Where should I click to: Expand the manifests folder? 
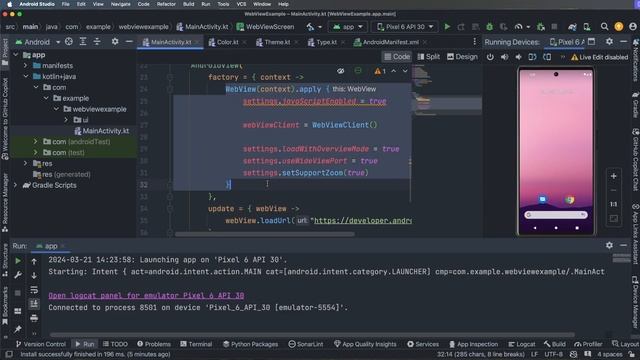[25, 66]
